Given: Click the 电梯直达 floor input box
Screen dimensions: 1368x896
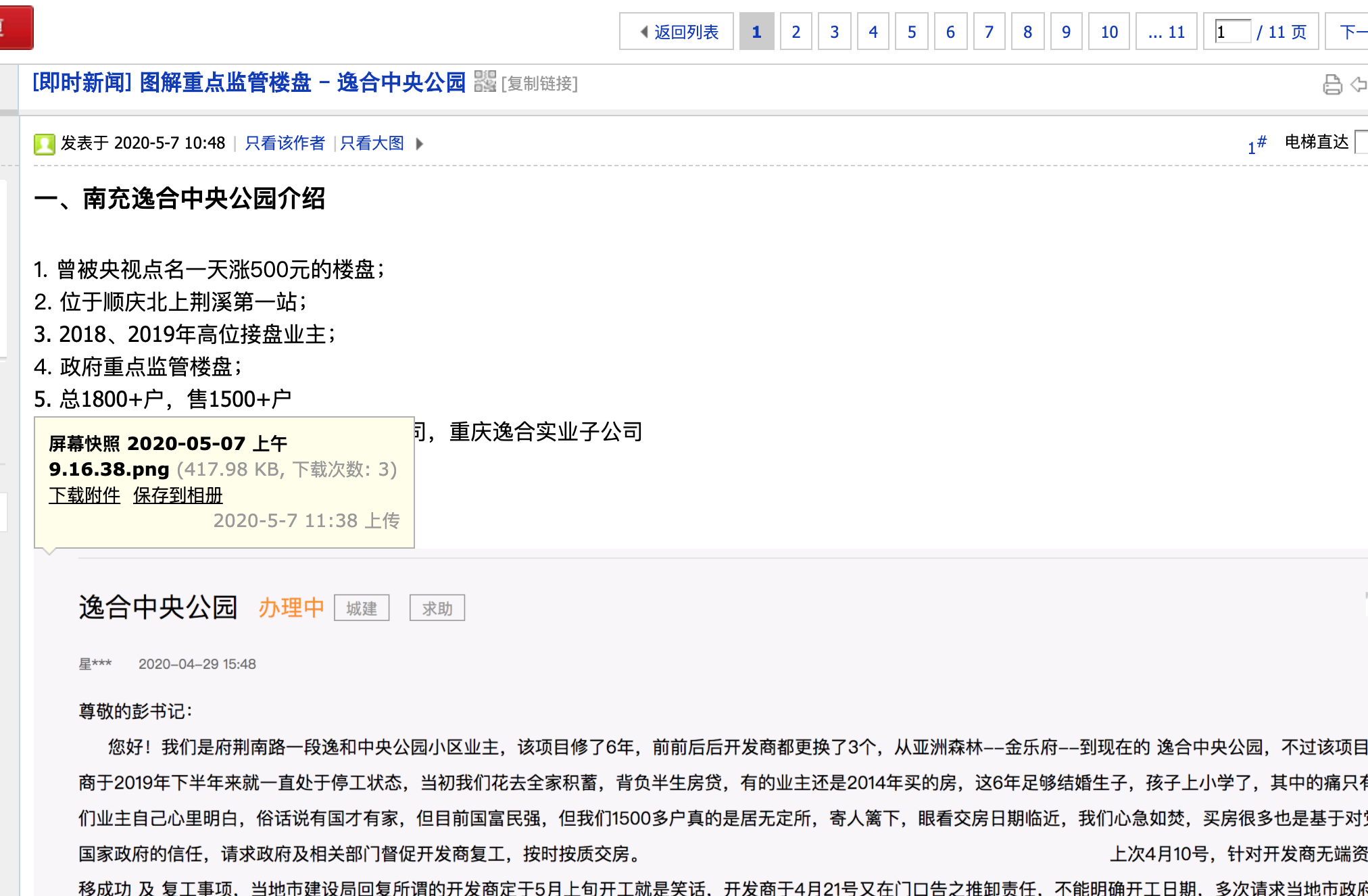Looking at the screenshot, I should 1361,143.
